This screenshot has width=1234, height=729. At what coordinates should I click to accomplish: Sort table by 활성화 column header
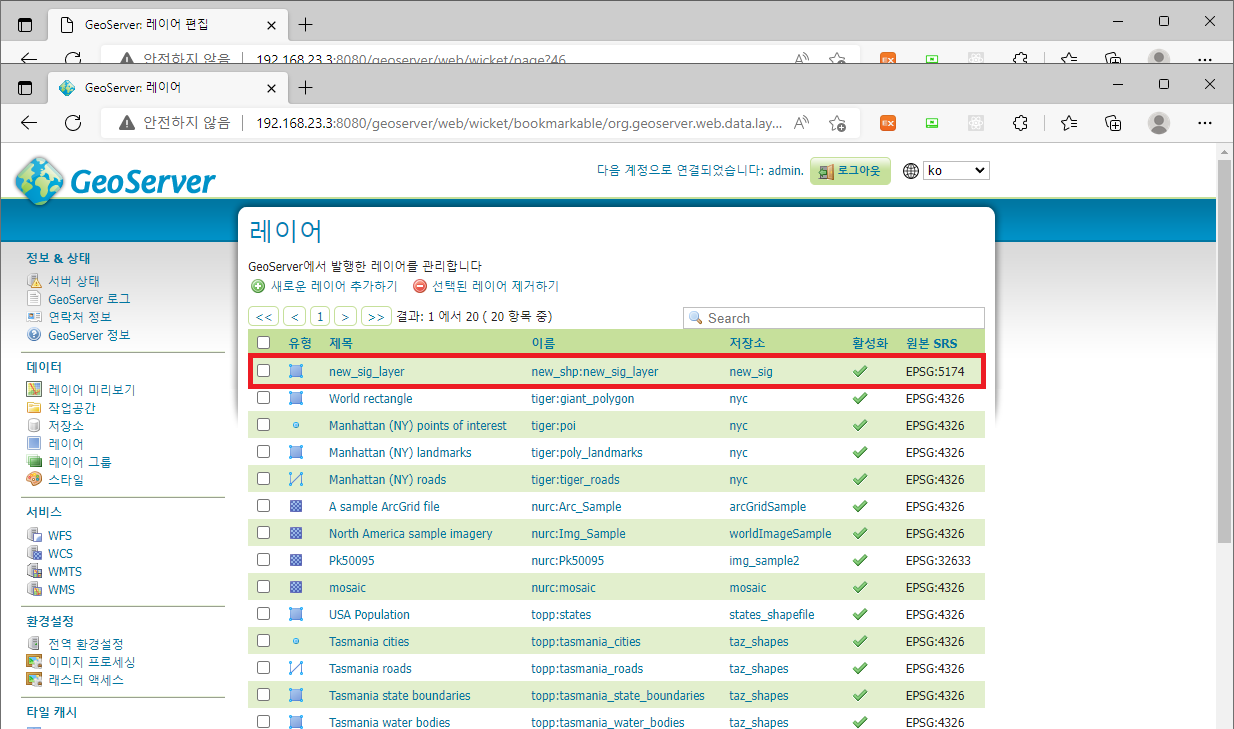(x=869, y=343)
